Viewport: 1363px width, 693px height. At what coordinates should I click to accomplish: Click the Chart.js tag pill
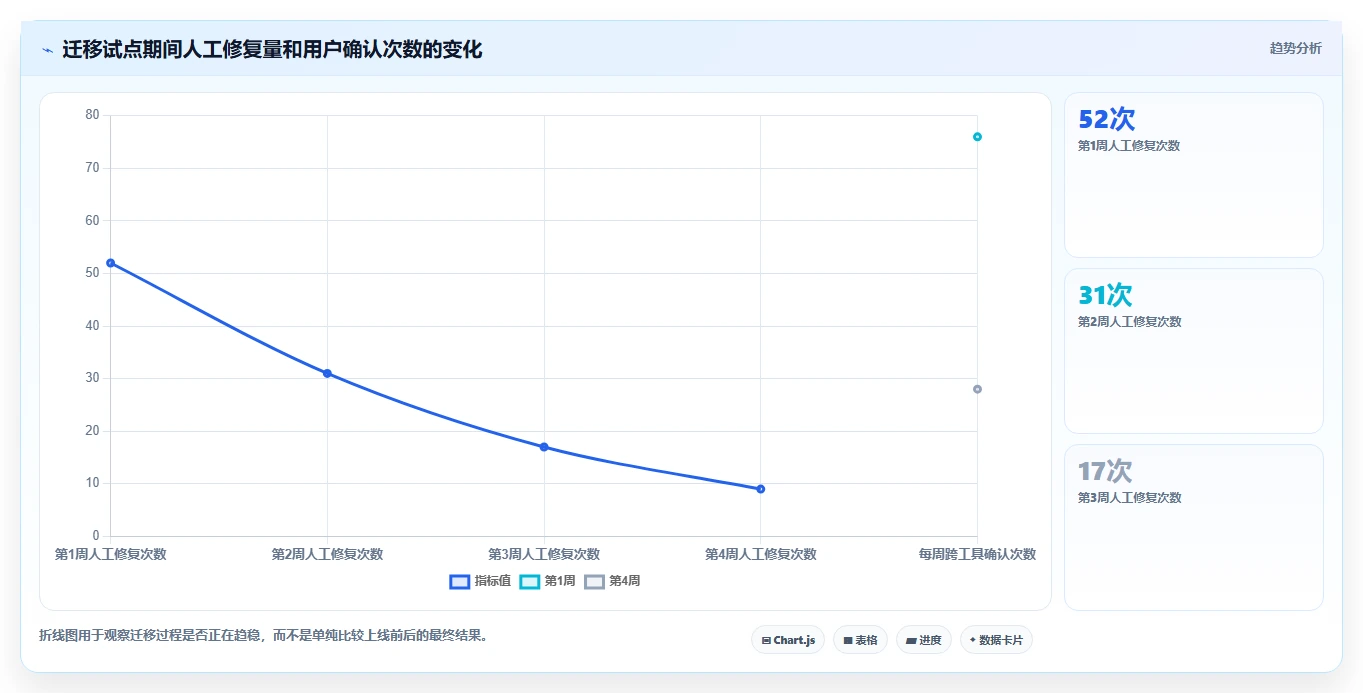click(788, 640)
